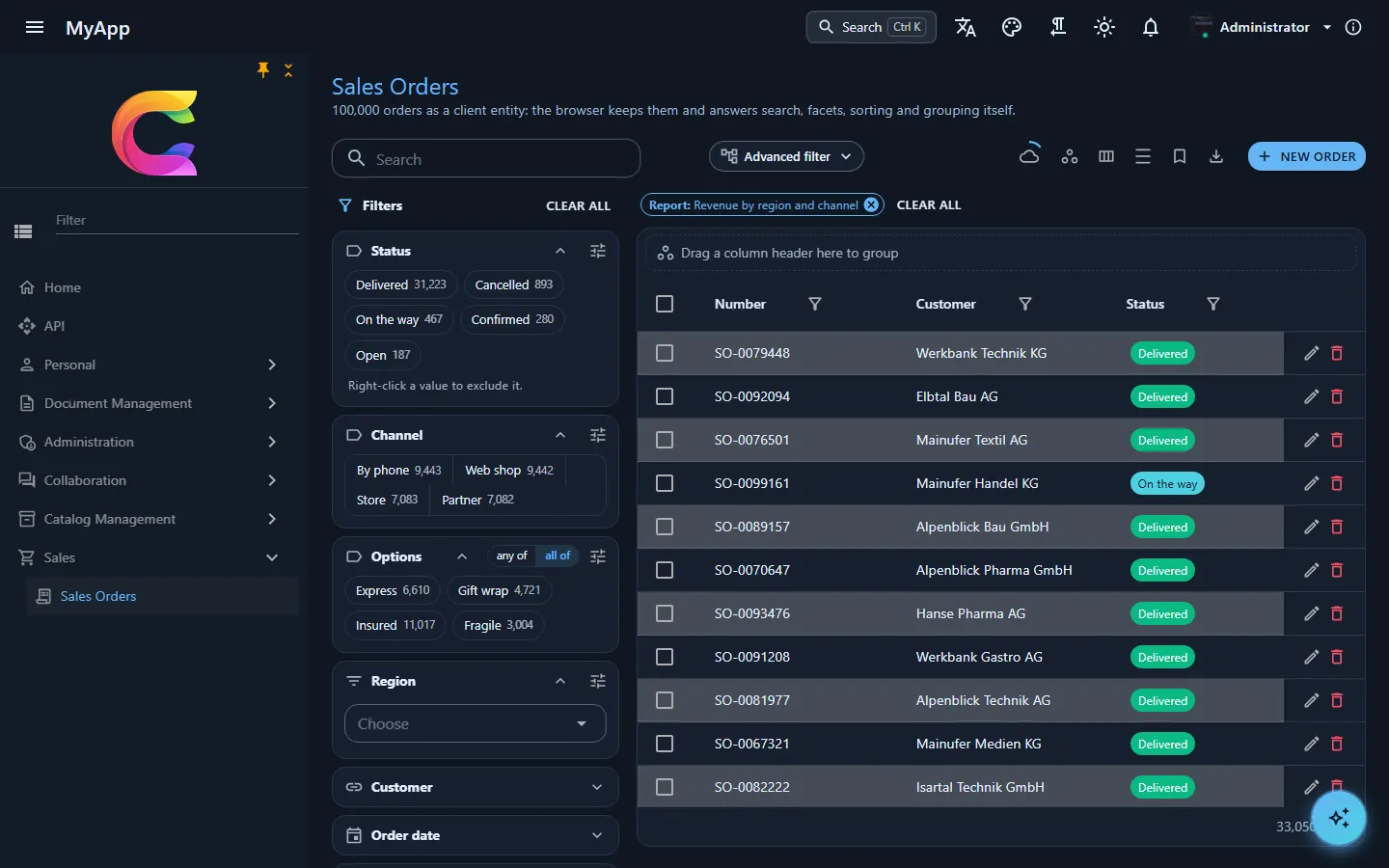This screenshot has height=868, width=1389.
Task: Filter by the Delivered status chip
Action: tap(400, 285)
